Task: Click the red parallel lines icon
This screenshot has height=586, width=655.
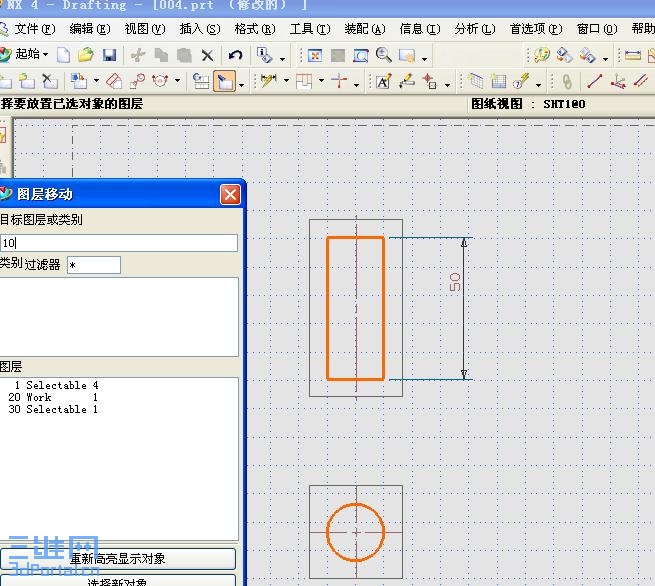Action: point(640,81)
